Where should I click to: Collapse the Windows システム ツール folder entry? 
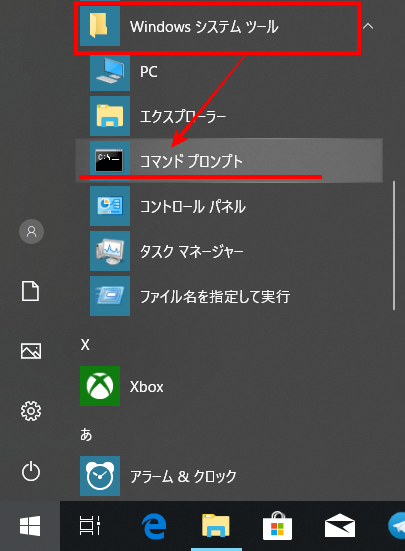(218, 26)
